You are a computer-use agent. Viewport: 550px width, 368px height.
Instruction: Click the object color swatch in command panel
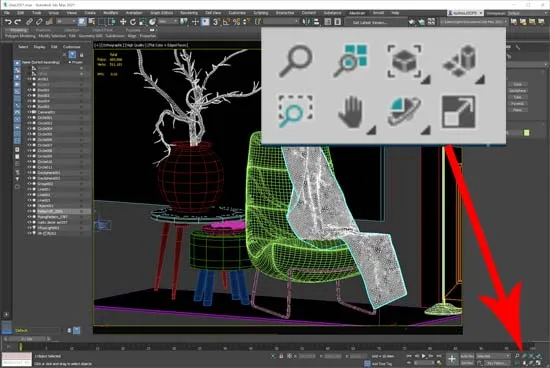coord(526,133)
